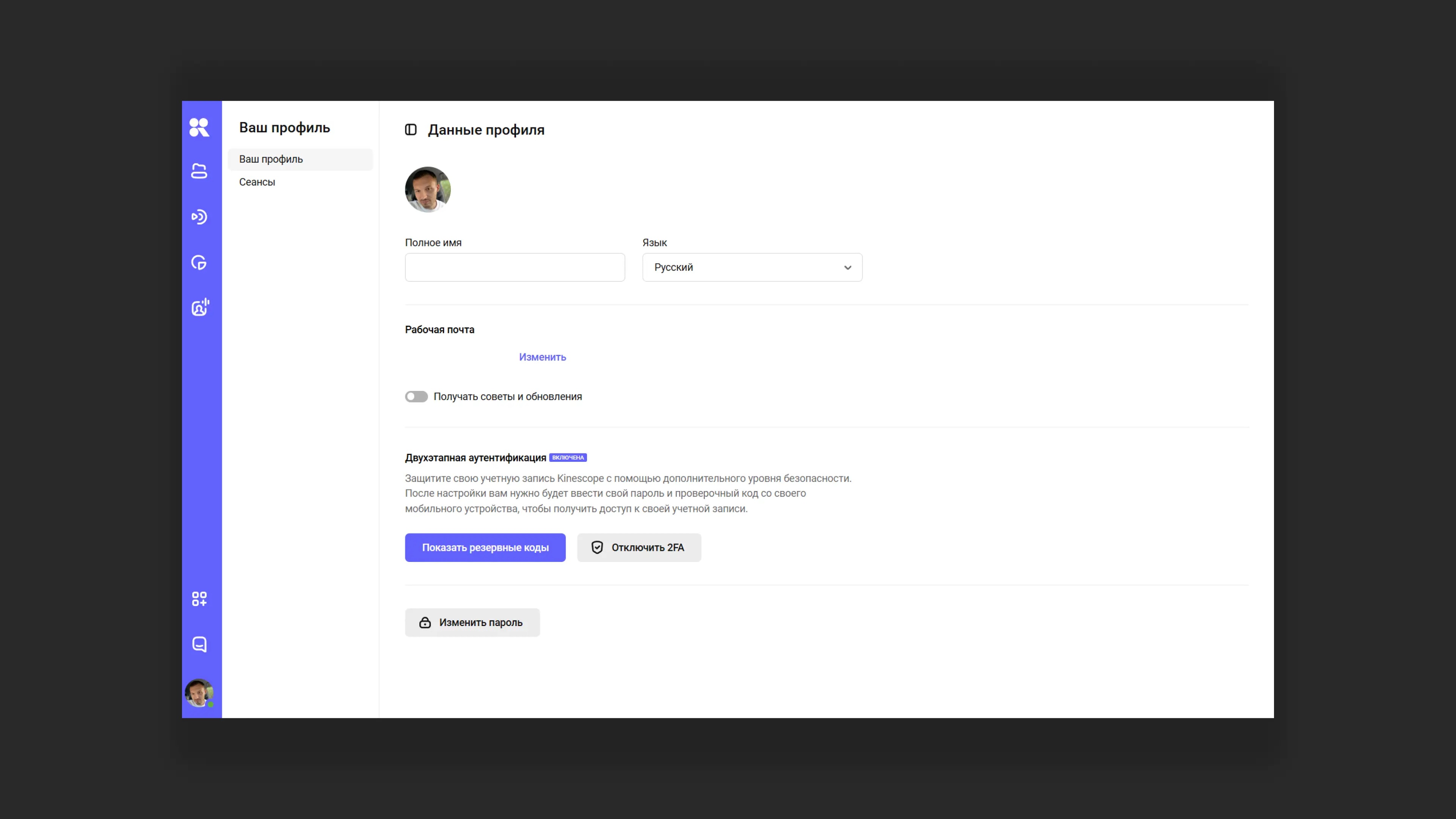Click the integrations grid icon near sidebar bottom
1456x819 pixels.
(199, 599)
